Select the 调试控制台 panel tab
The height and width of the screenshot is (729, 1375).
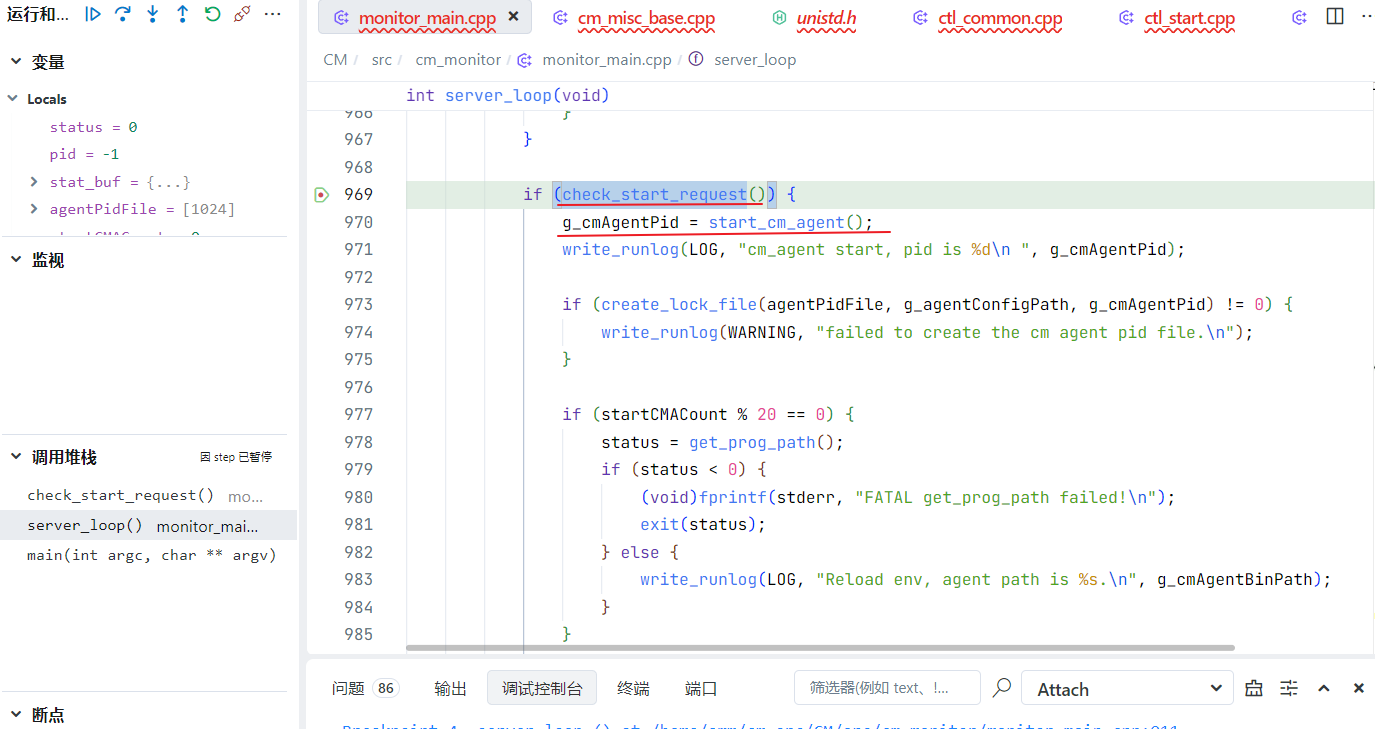tap(542, 688)
